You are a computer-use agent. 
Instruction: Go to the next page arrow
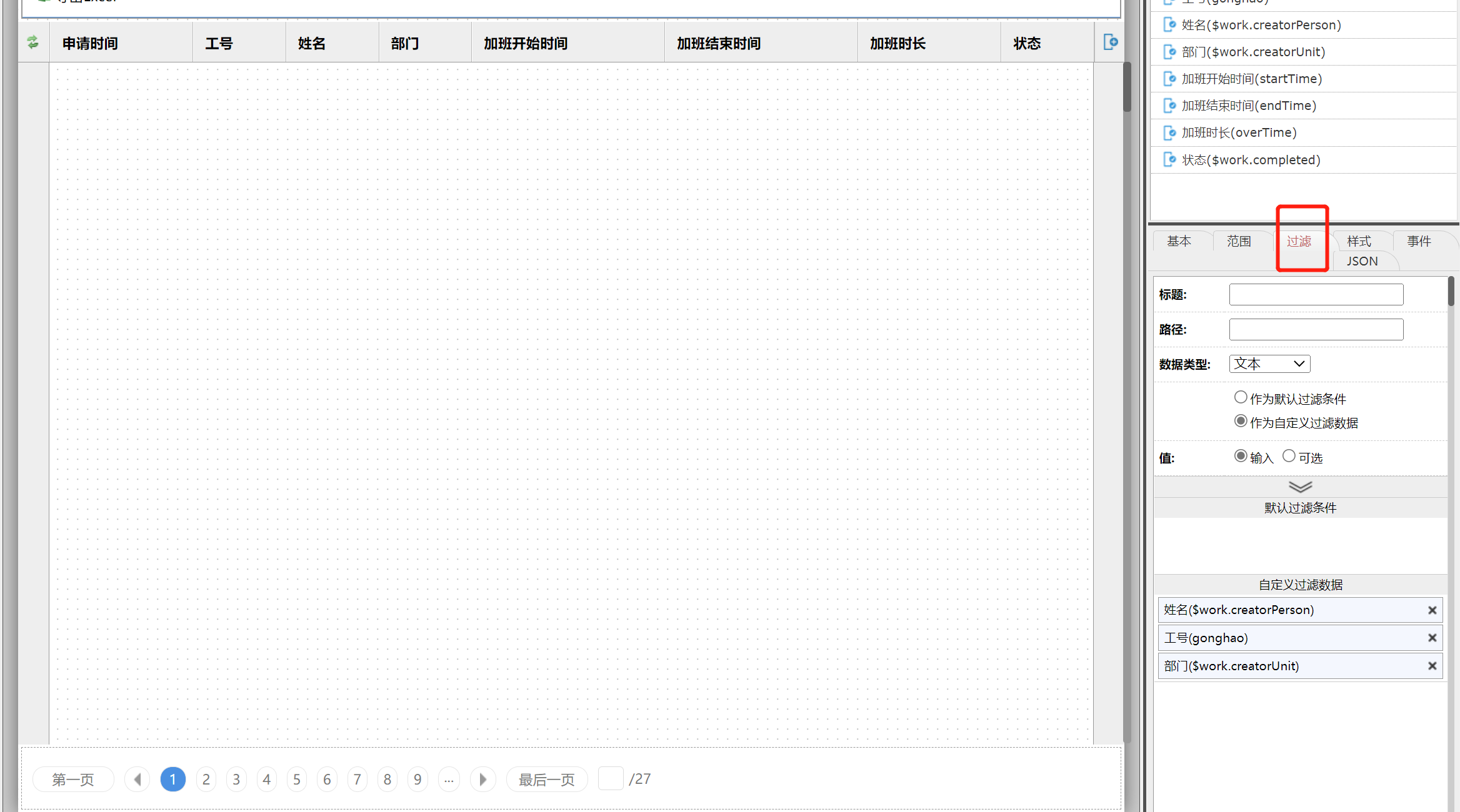click(482, 779)
